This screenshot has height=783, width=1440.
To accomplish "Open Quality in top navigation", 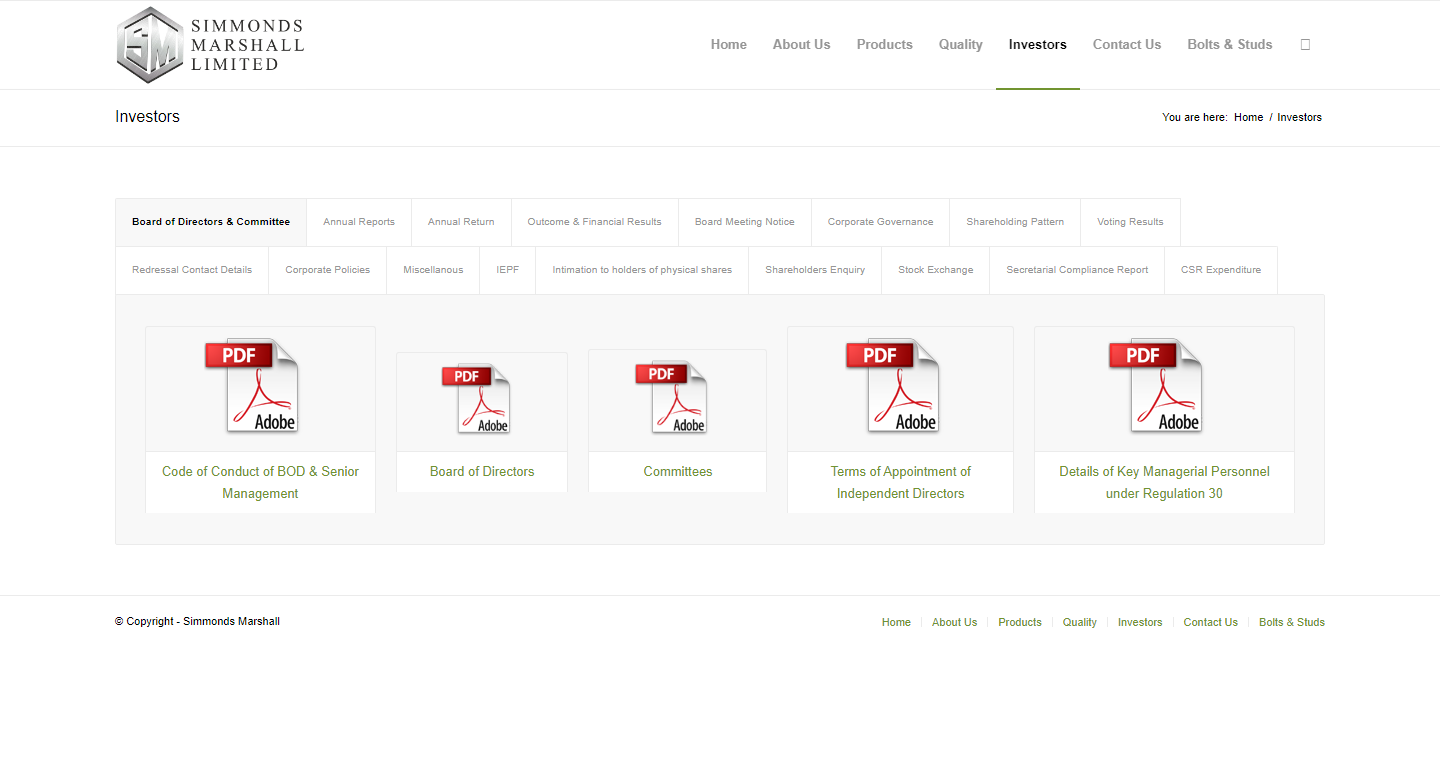I will coord(961,45).
